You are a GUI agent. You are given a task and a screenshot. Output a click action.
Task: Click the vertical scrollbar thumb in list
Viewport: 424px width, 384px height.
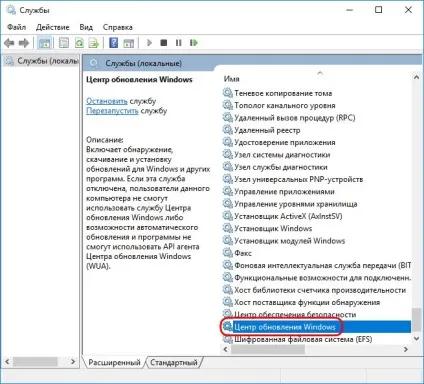416,320
